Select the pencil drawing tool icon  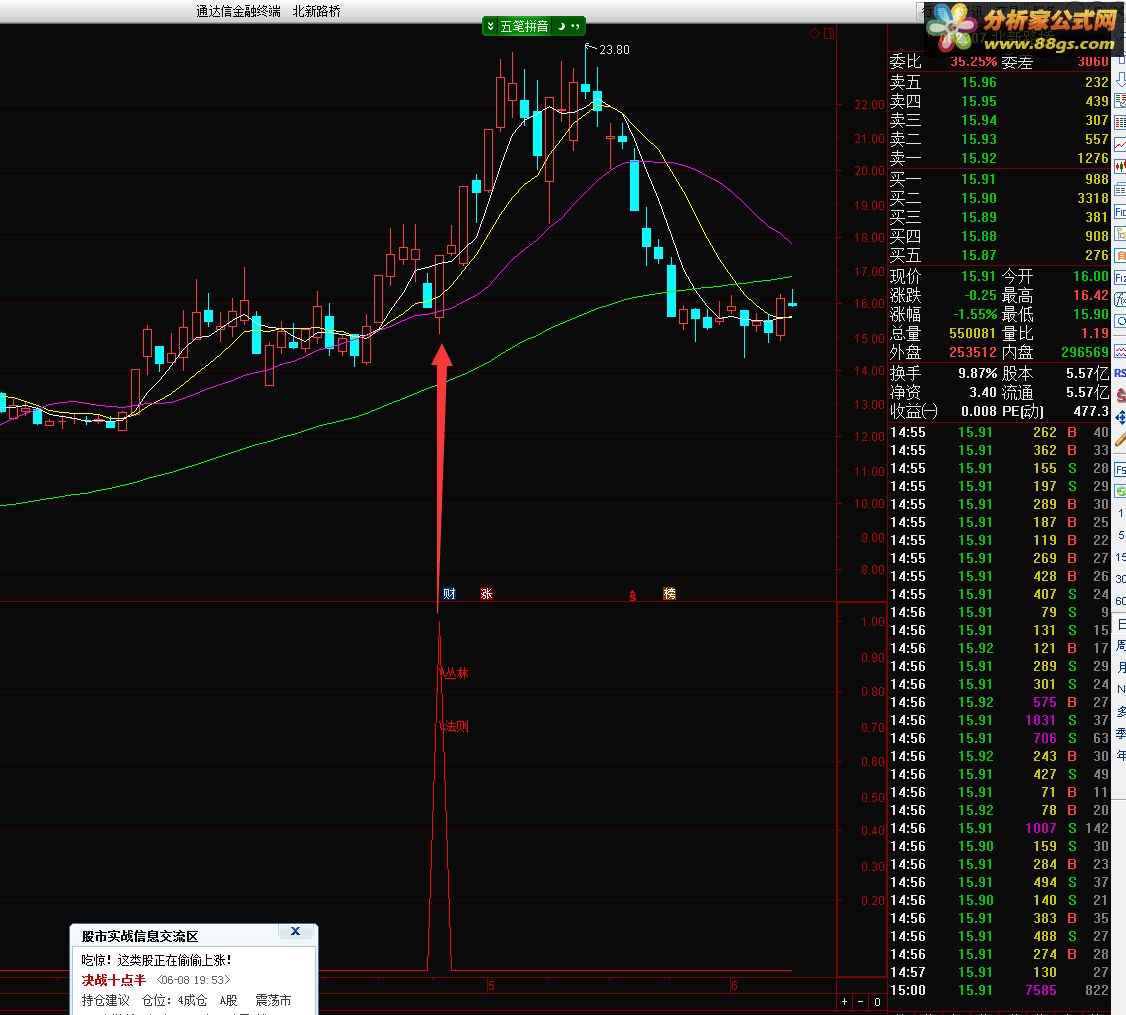pos(1120,440)
